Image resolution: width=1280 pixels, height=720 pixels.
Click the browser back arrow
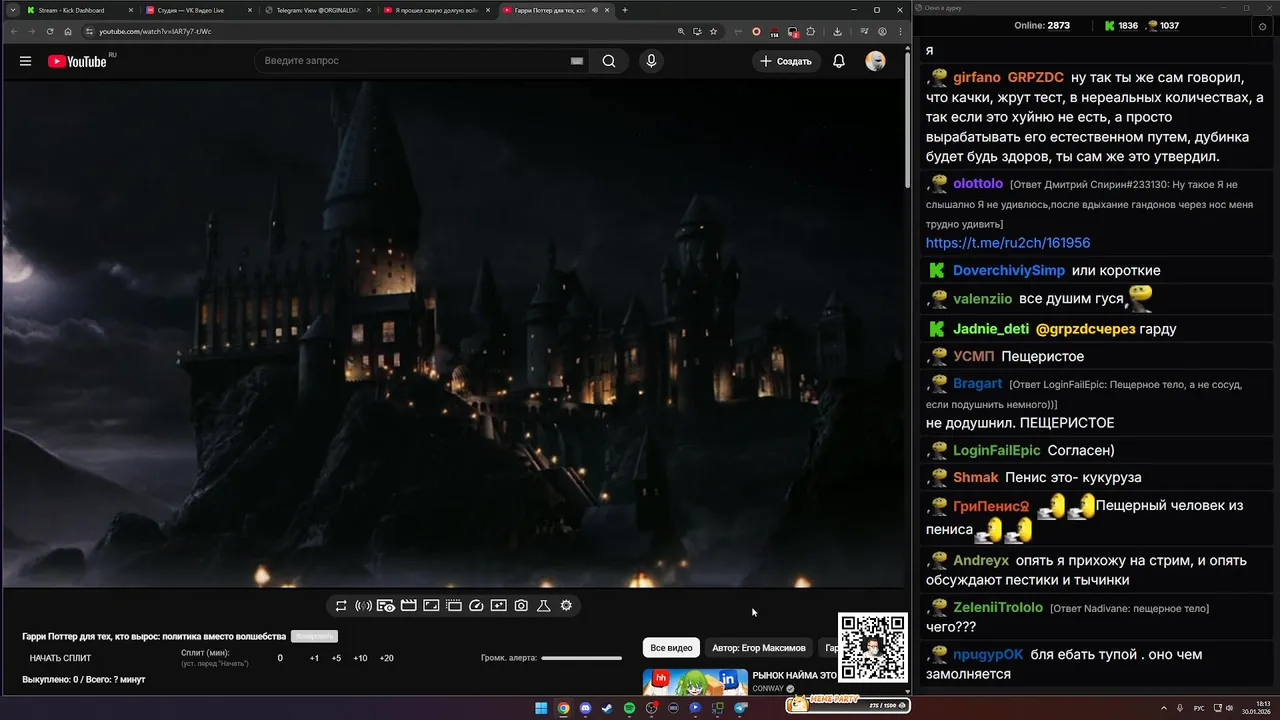(14, 31)
